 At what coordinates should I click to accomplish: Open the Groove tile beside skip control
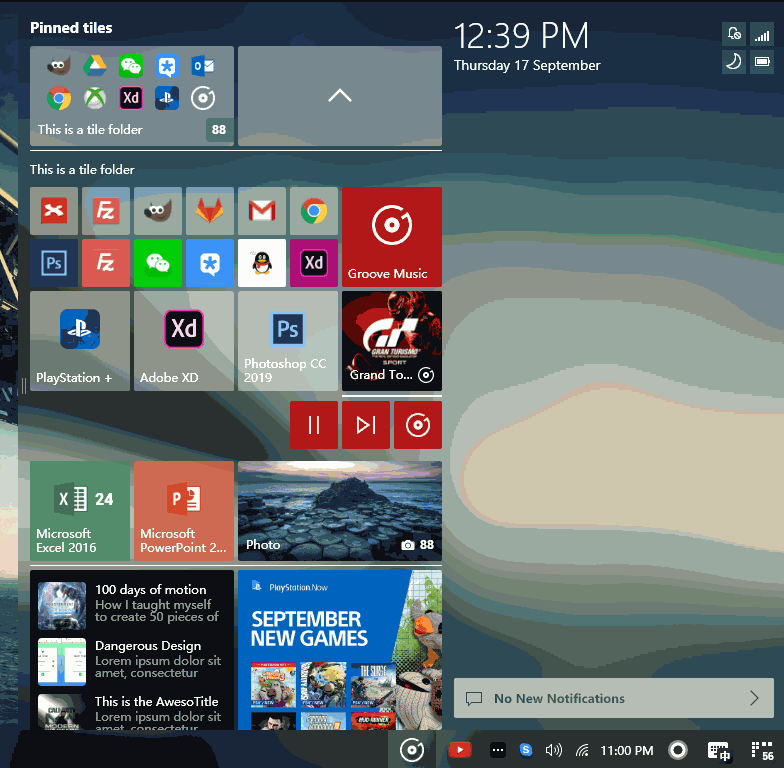418,425
